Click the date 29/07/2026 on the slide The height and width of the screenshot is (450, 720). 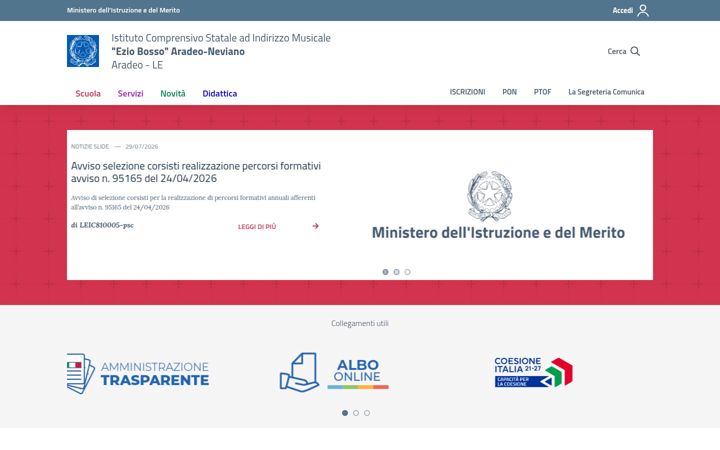(x=141, y=146)
